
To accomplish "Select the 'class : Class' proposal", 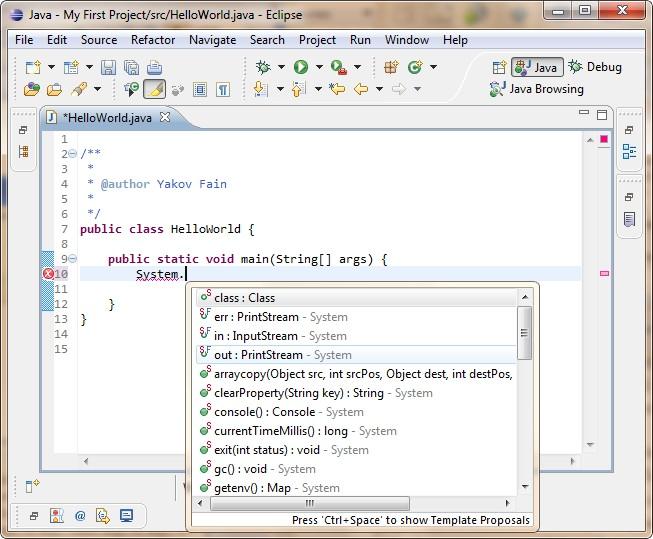I will click(x=357, y=298).
